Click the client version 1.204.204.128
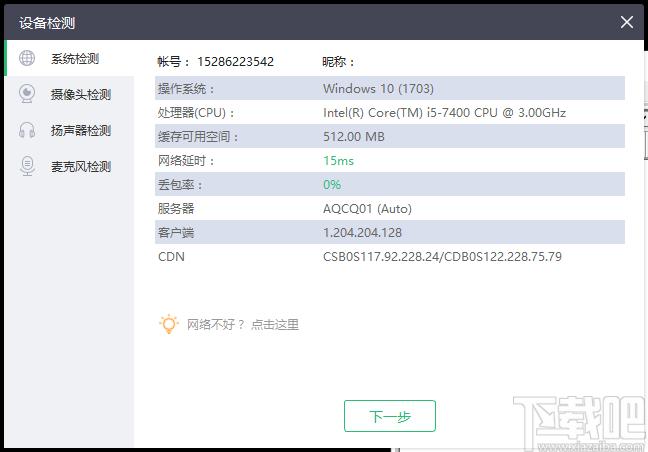 (x=362, y=233)
